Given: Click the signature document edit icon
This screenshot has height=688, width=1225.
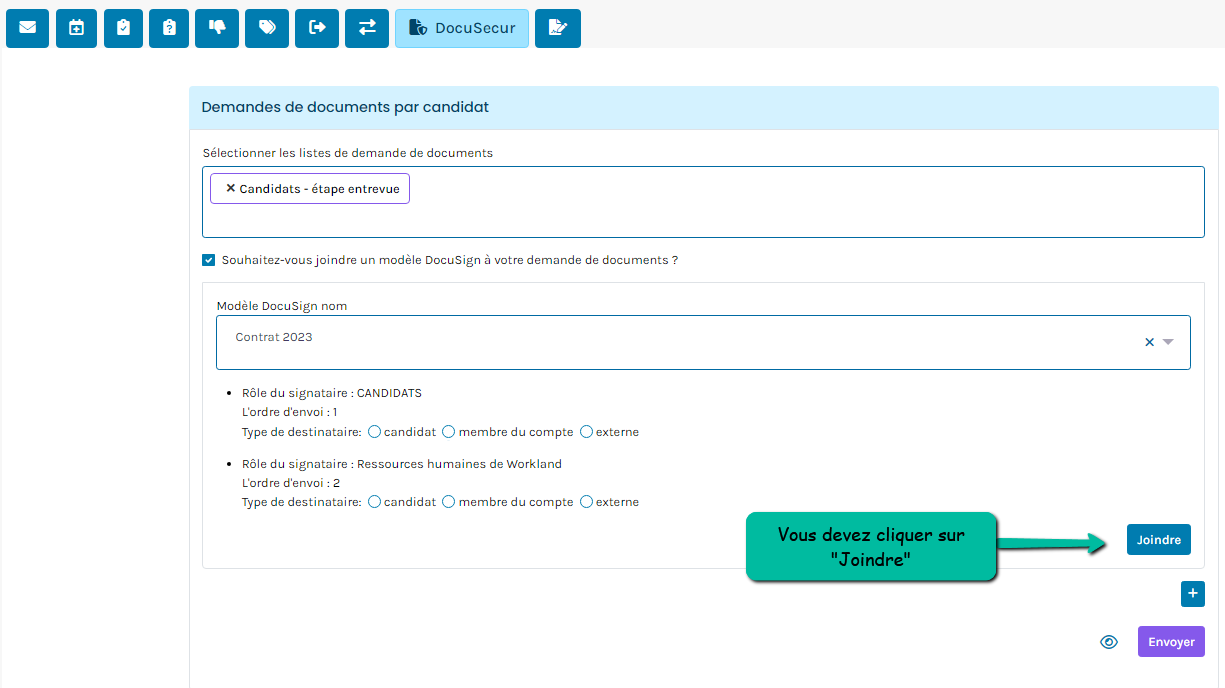Looking at the screenshot, I should 558,28.
